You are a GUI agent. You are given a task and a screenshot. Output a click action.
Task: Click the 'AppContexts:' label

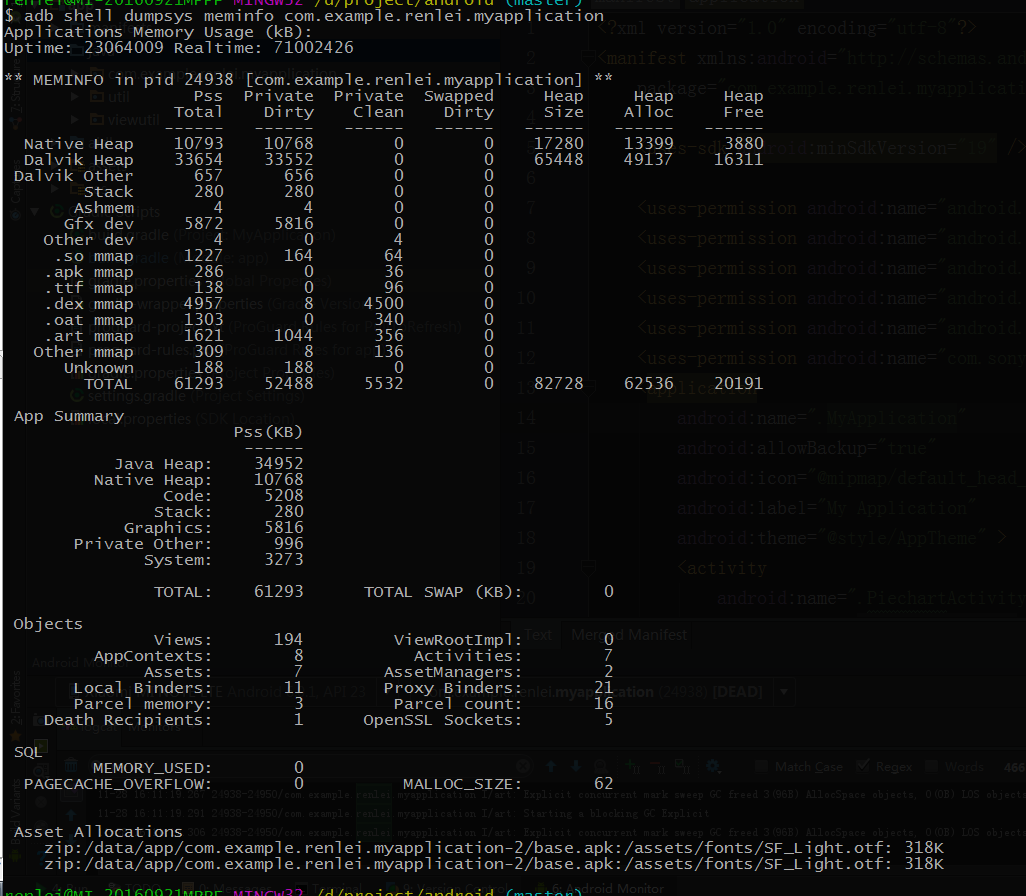click(x=153, y=656)
